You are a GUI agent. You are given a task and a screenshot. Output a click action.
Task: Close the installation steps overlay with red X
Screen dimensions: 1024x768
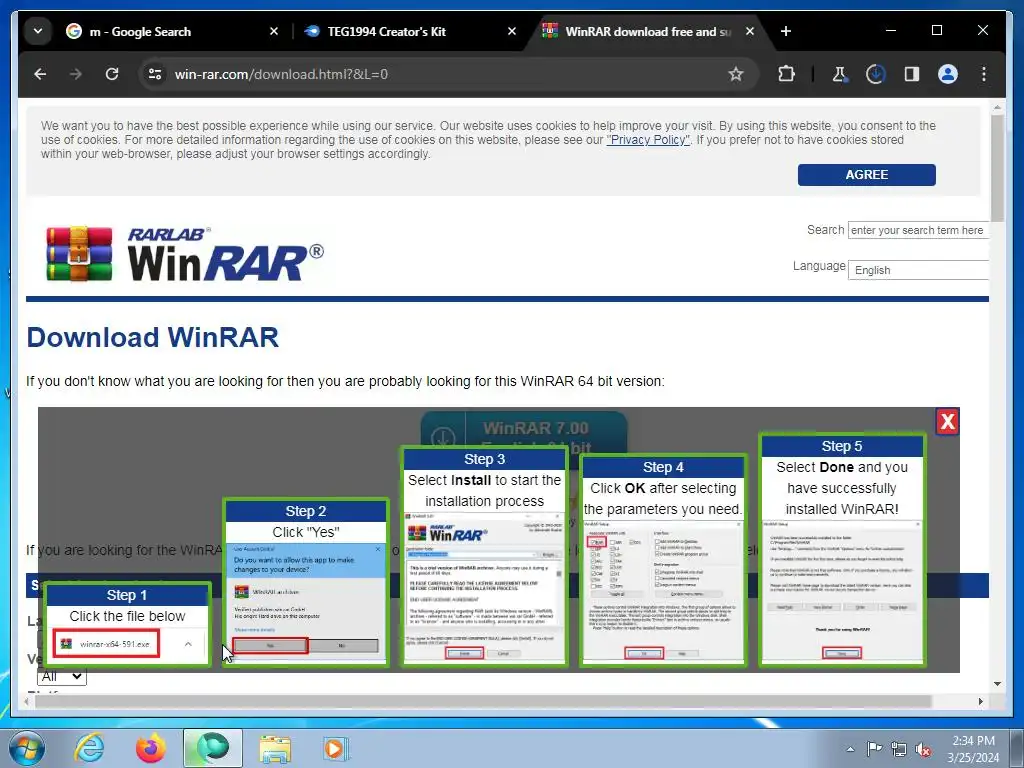(948, 422)
